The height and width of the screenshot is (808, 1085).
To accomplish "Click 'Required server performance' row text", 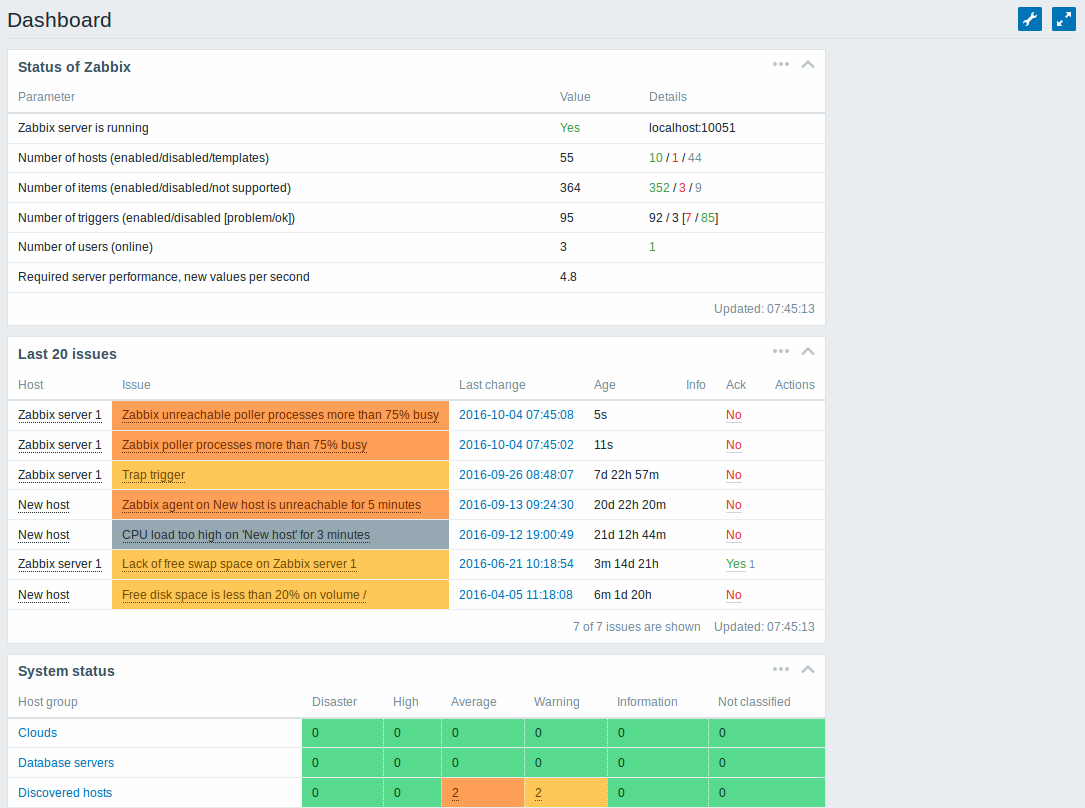I will [x=163, y=277].
